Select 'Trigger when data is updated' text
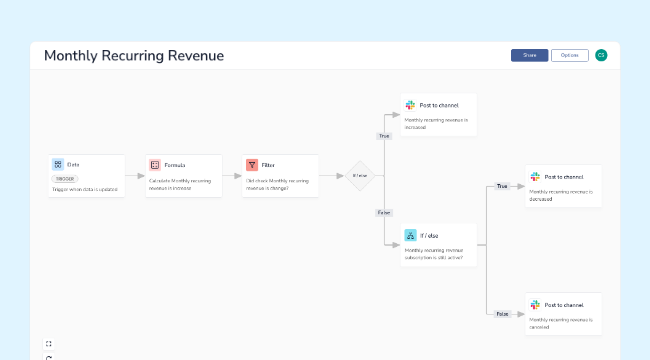 click(85, 190)
